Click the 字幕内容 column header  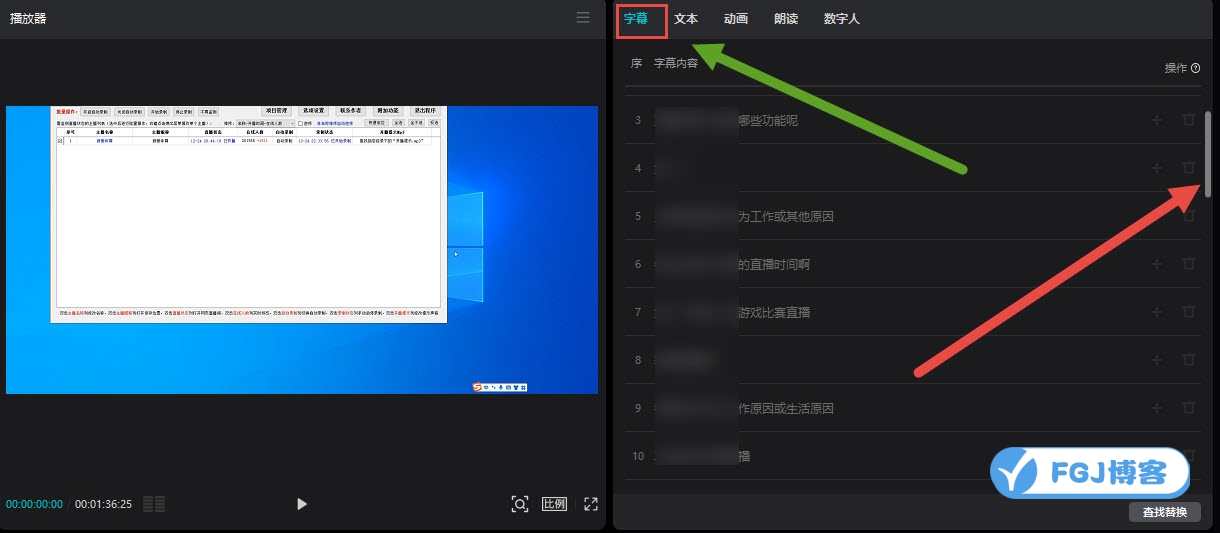point(676,63)
